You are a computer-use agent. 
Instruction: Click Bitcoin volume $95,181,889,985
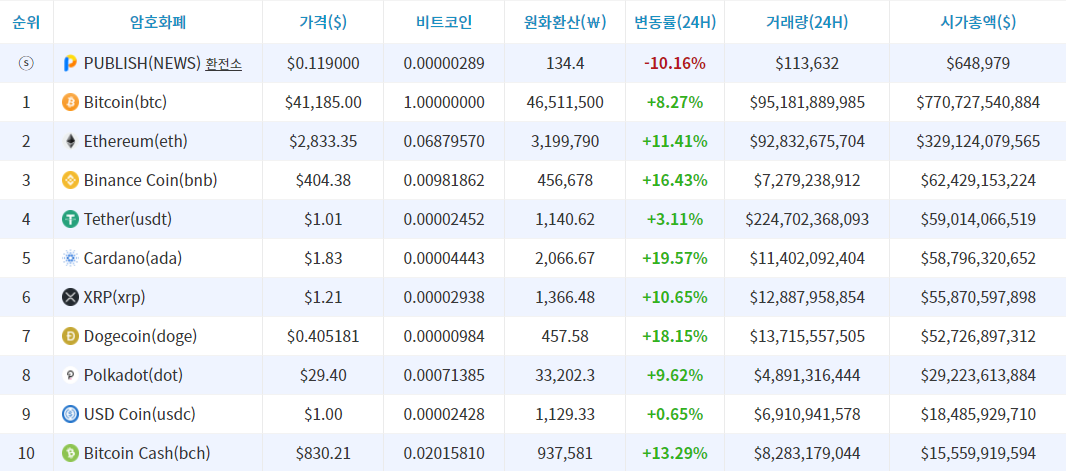807,103
